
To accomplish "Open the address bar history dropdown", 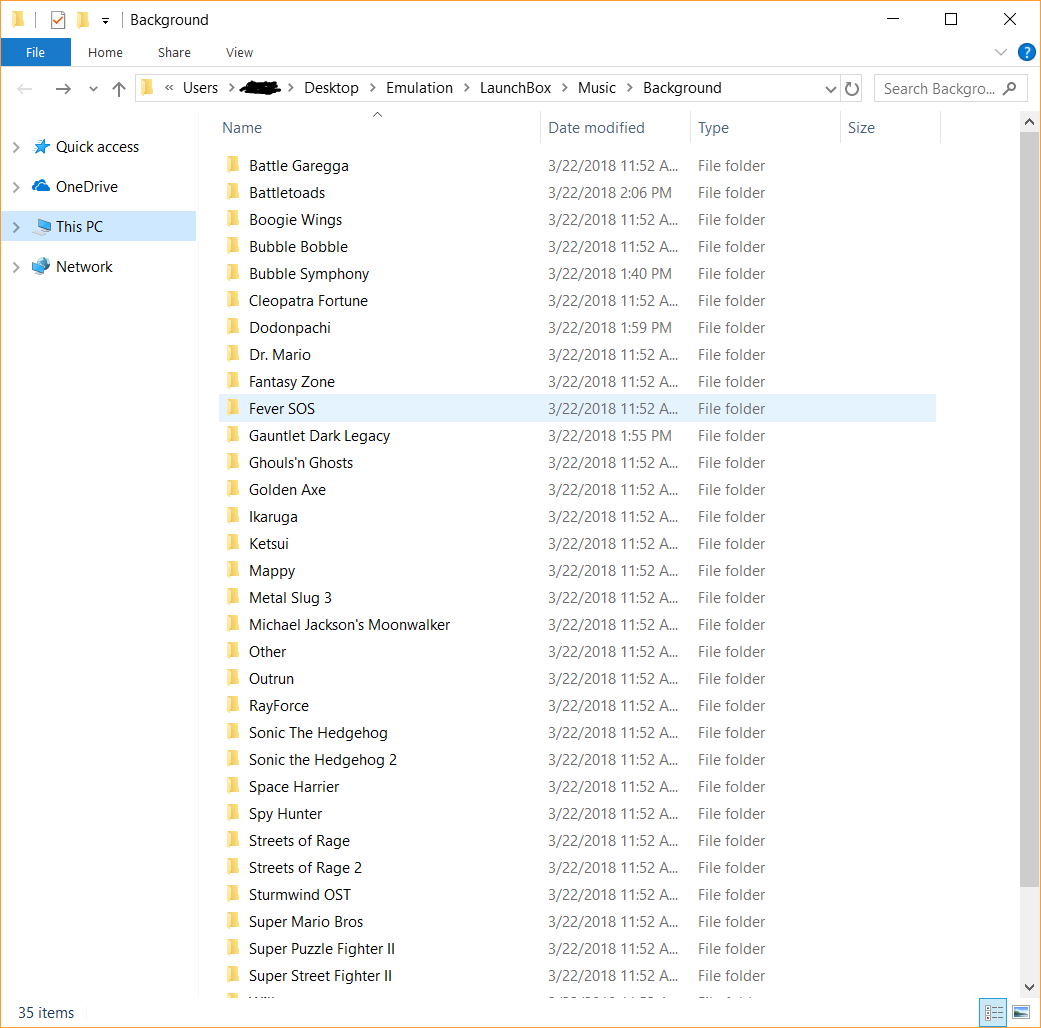I will pyautogui.click(x=830, y=88).
